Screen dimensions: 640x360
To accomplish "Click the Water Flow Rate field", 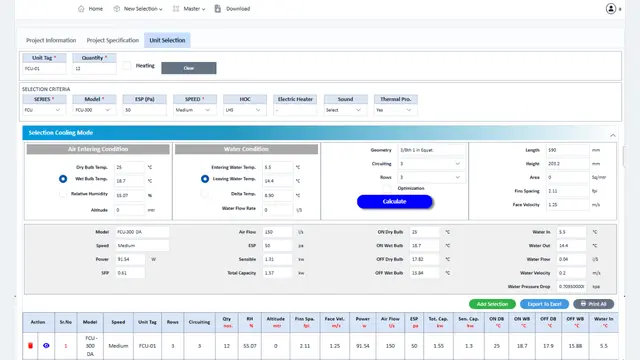I will [x=278, y=210].
